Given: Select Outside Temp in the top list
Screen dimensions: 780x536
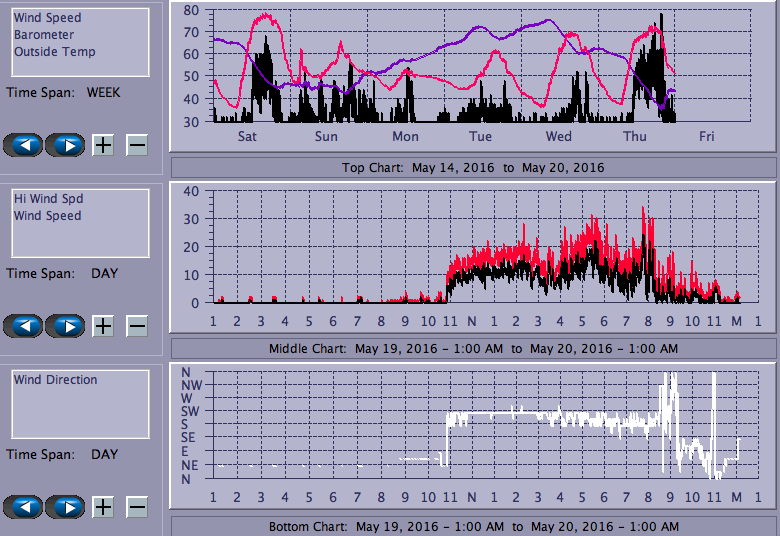Looking at the screenshot, I should tap(54, 52).
